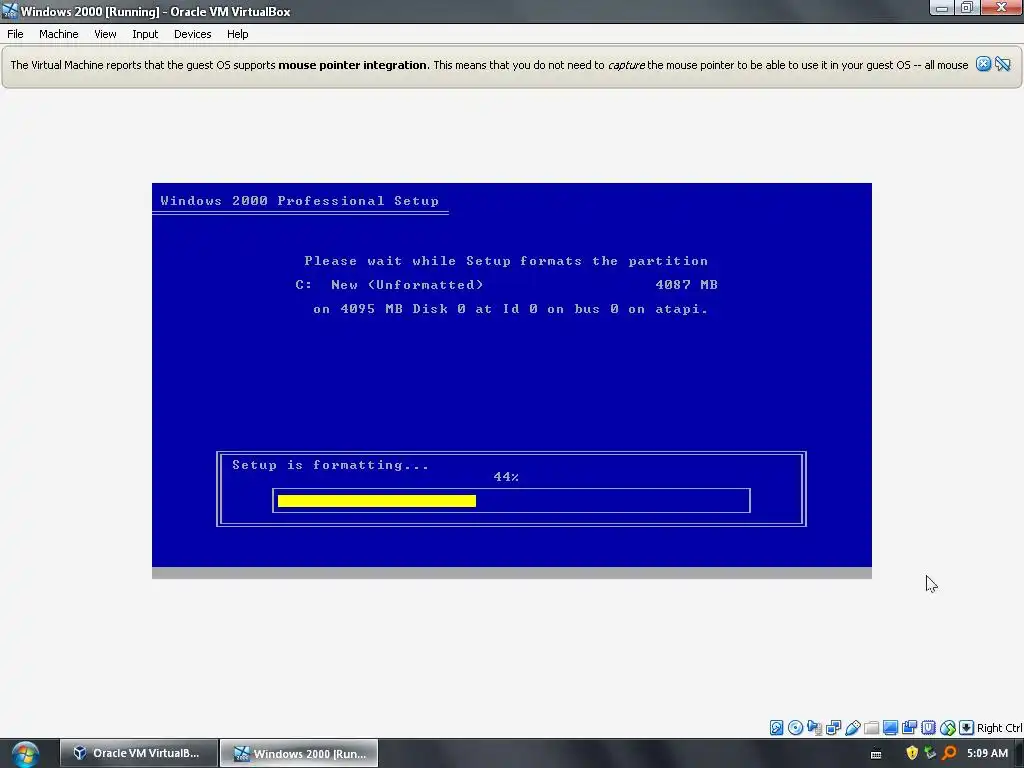This screenshot has width=1024, height=768.
Task: Click the hard disk activity indicator
Action: pos(776,728)
